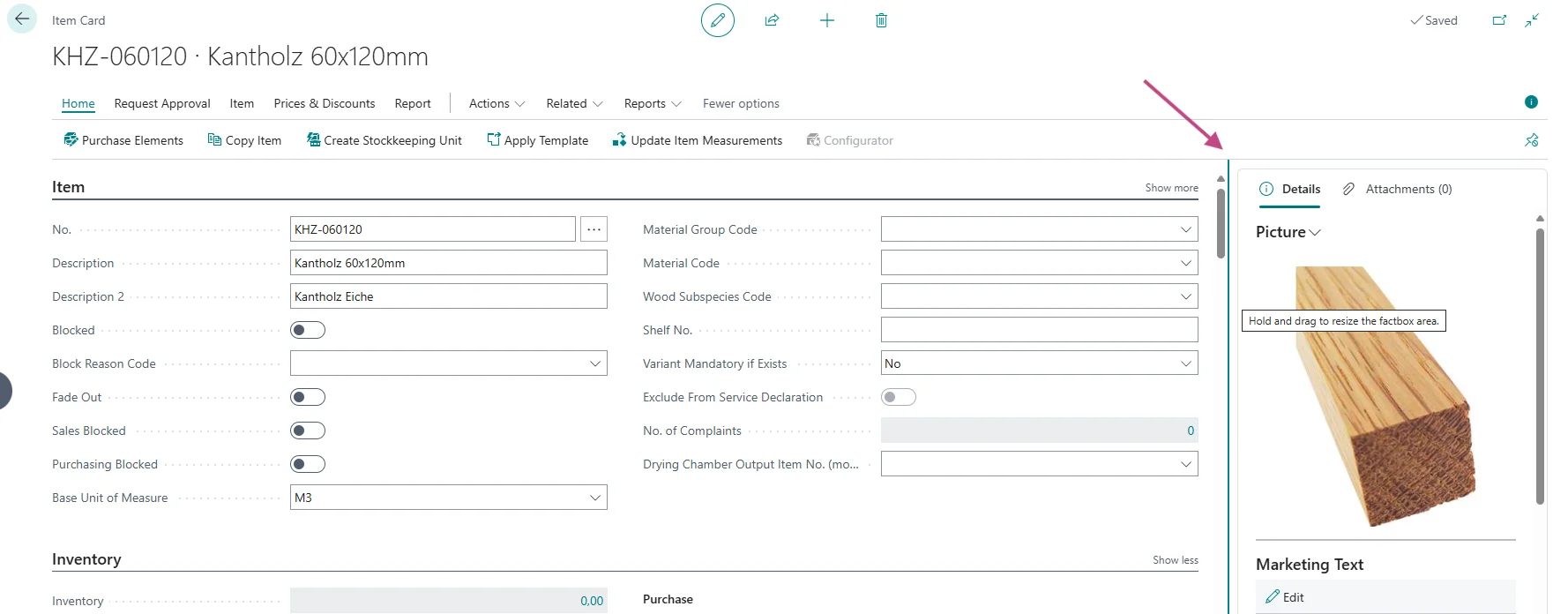Viewport: 1568px width, 614px height.
Task: Open item card in new window icon
Action: [x=1499, y=20]
